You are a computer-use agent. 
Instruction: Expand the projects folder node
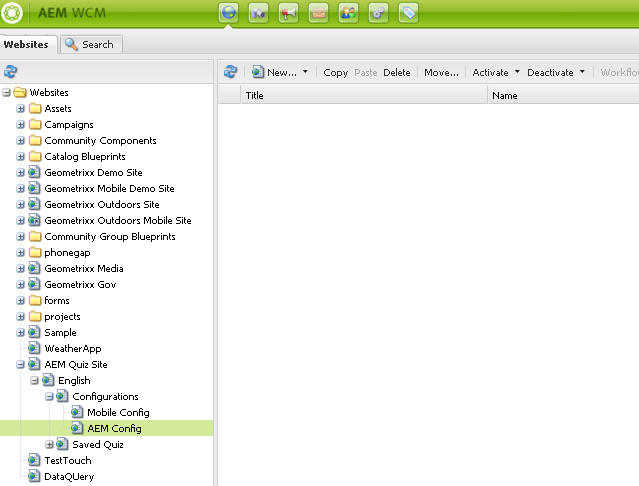coord(20,317)
